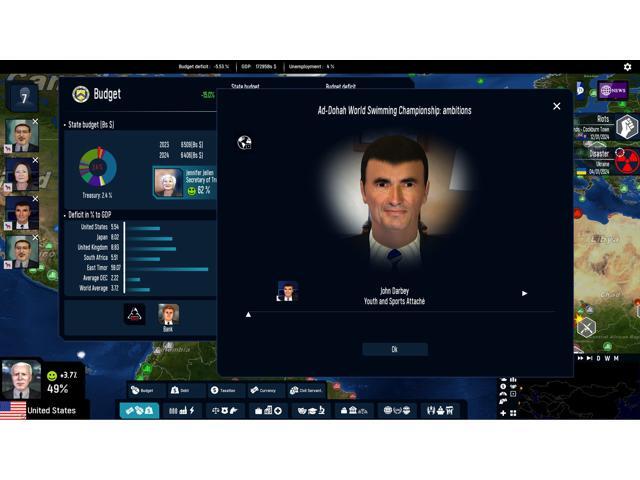Select the parliament and institutions toolbar group
The width and height of the screenshot is (640, 480).
tap(354, 410)
